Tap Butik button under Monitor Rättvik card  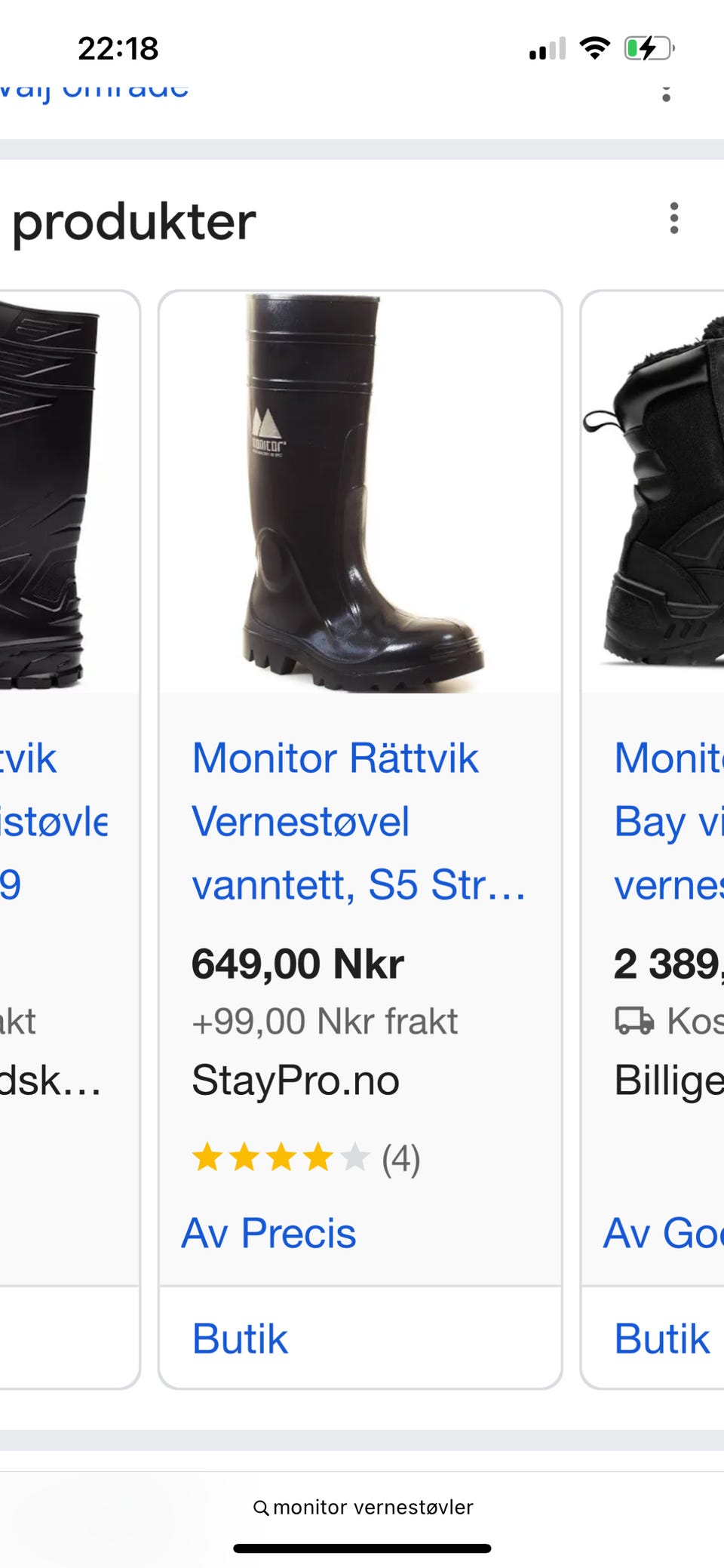pyautogui.click(x=240, y=1339)
